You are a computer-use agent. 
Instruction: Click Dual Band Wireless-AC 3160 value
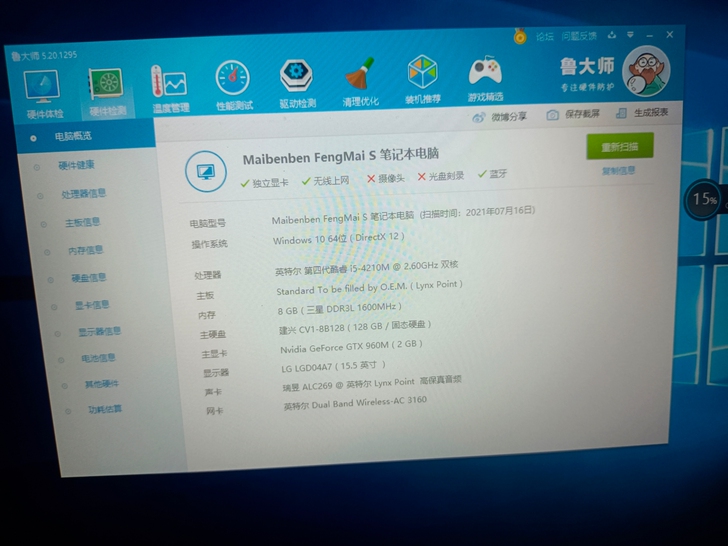pyautogui.click(x=355, y=403)
